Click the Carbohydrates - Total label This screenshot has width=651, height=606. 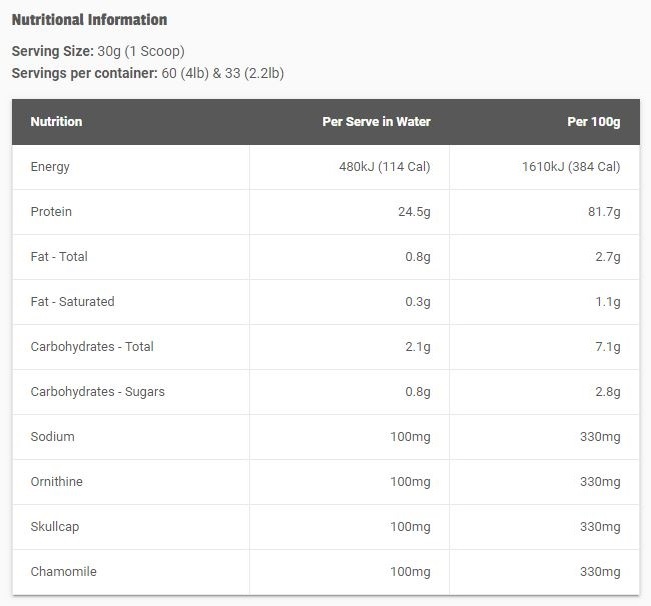tap(92, 347)
